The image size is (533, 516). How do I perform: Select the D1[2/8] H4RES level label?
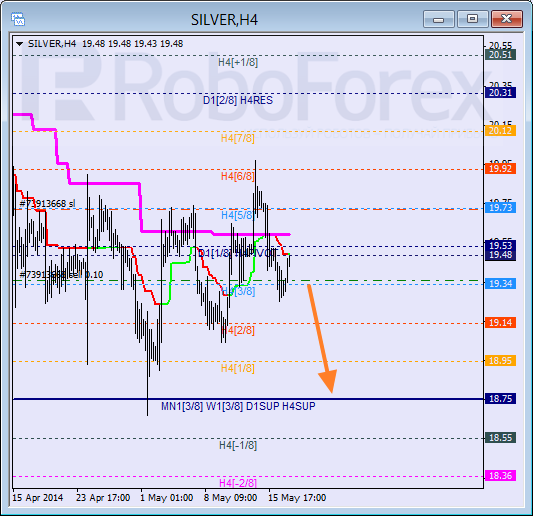point(238,100)
